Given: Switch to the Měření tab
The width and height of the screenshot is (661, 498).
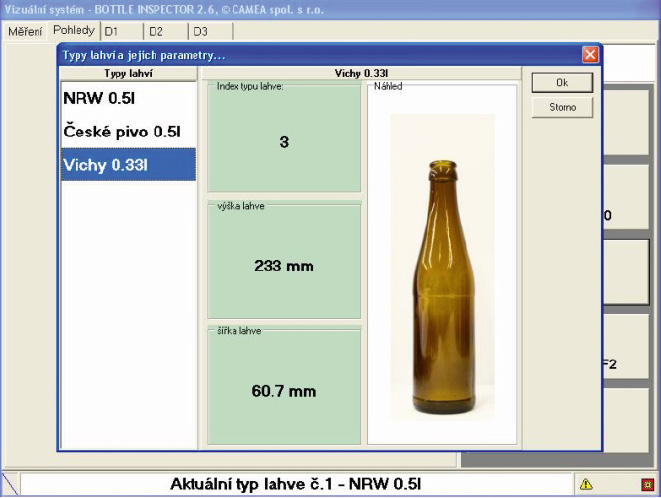Looking at the screenshot, I should click(25, 31).
